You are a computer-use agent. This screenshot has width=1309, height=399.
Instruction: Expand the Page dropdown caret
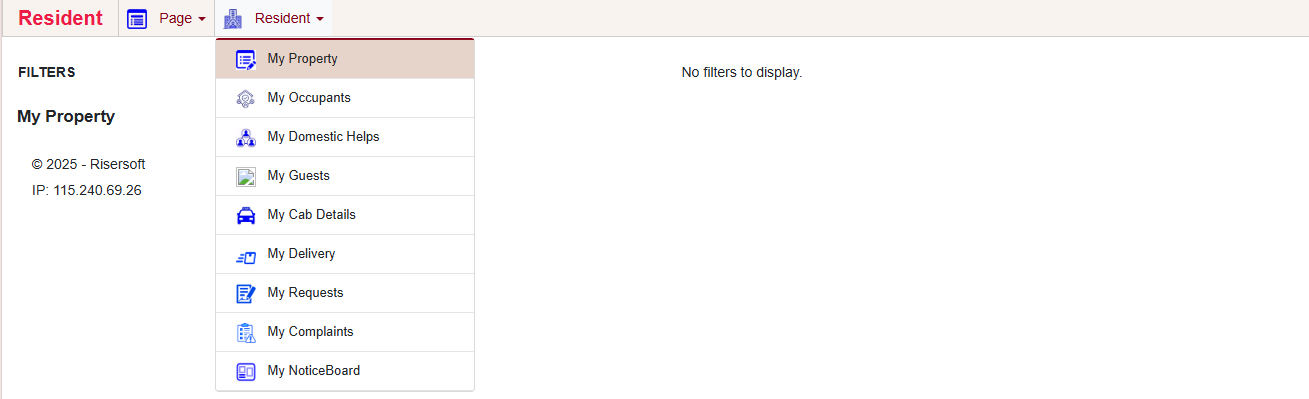[x=202, y=19]
